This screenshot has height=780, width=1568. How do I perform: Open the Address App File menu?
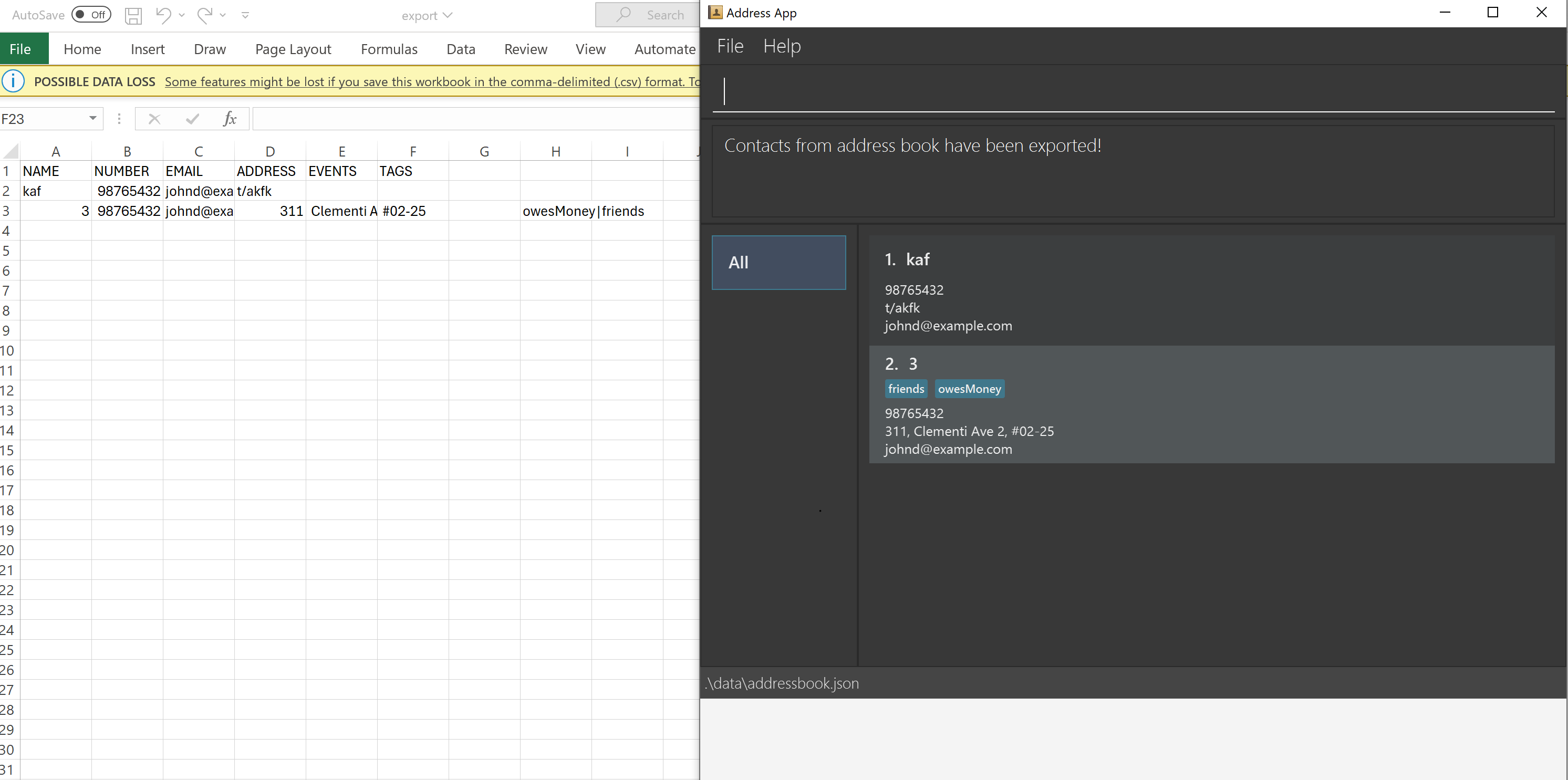(730, 46)
